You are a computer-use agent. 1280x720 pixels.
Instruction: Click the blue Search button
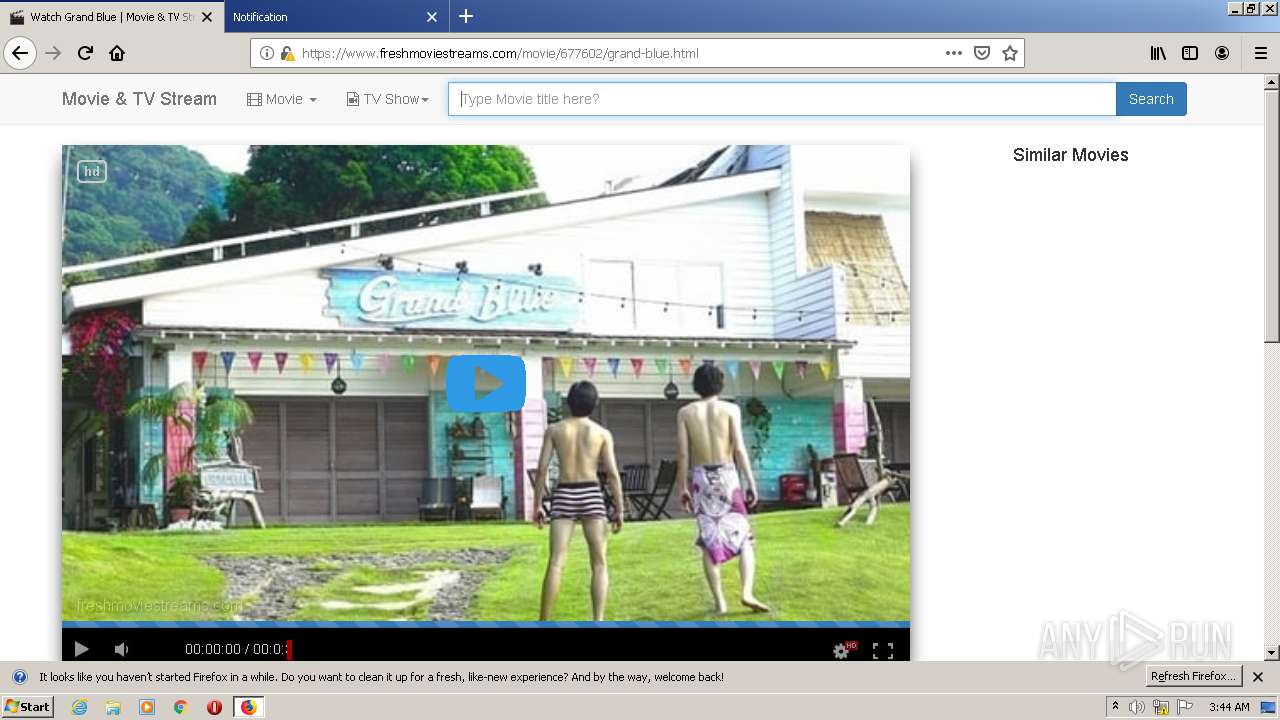[x=1151, y=99]
